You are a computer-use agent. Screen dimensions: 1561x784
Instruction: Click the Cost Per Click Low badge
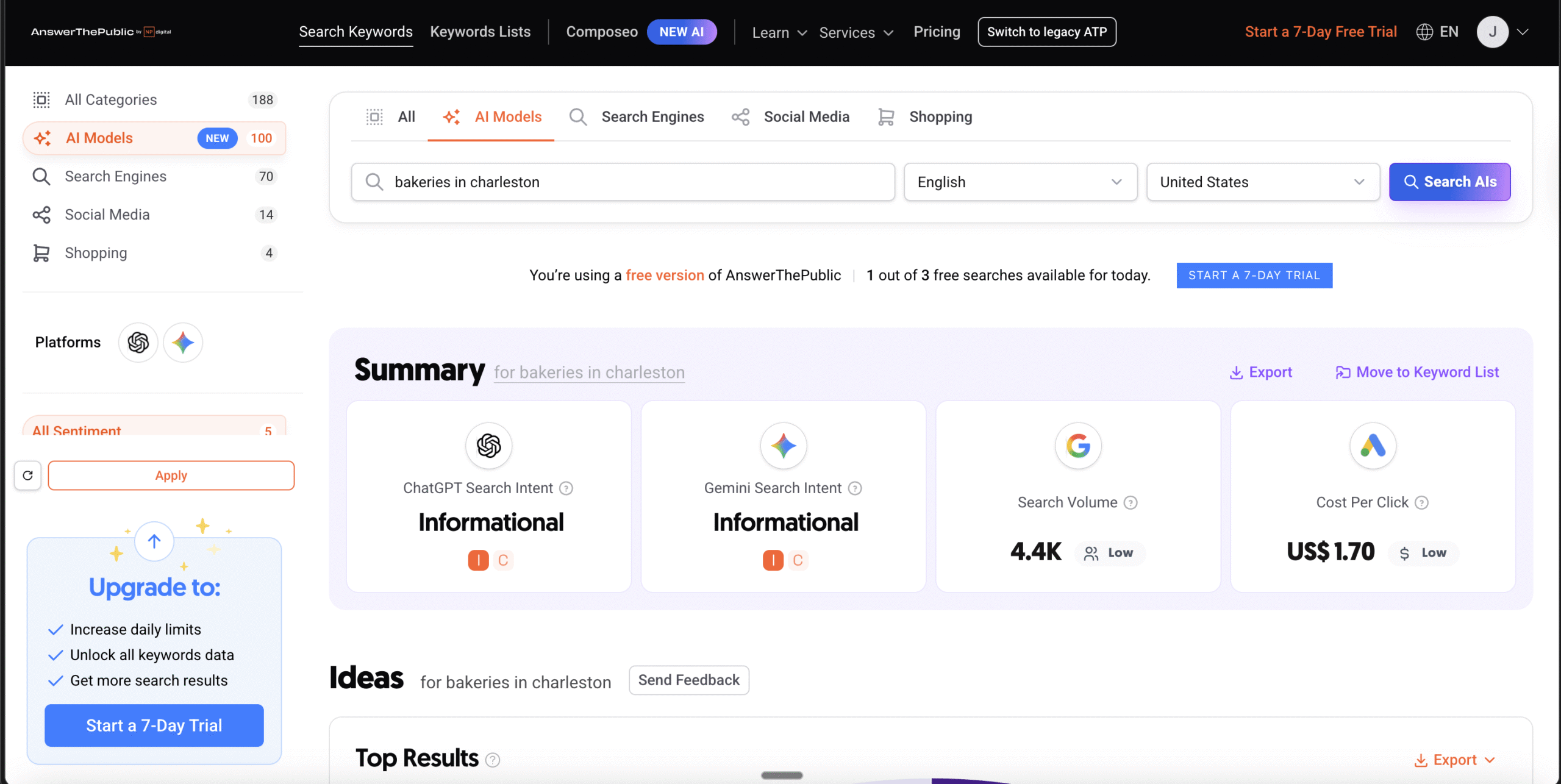pos(1423,553)
